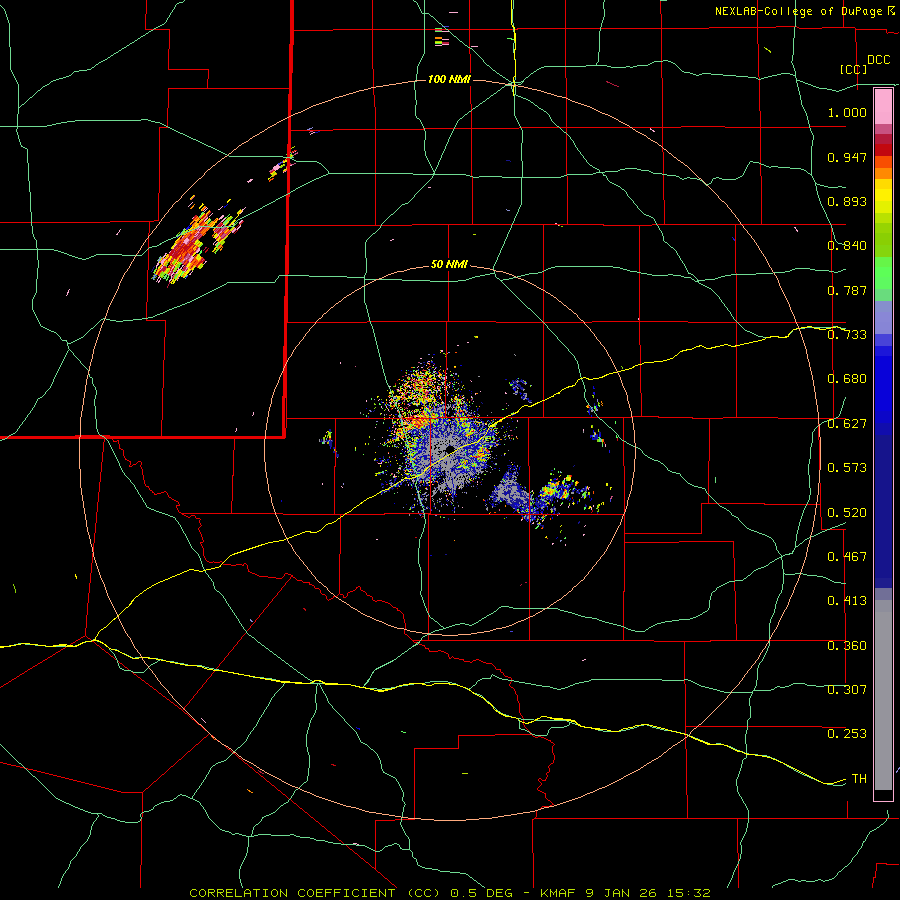Pick the pink swatch at color bar top
The image size is (900, 900).
[883, 107]
